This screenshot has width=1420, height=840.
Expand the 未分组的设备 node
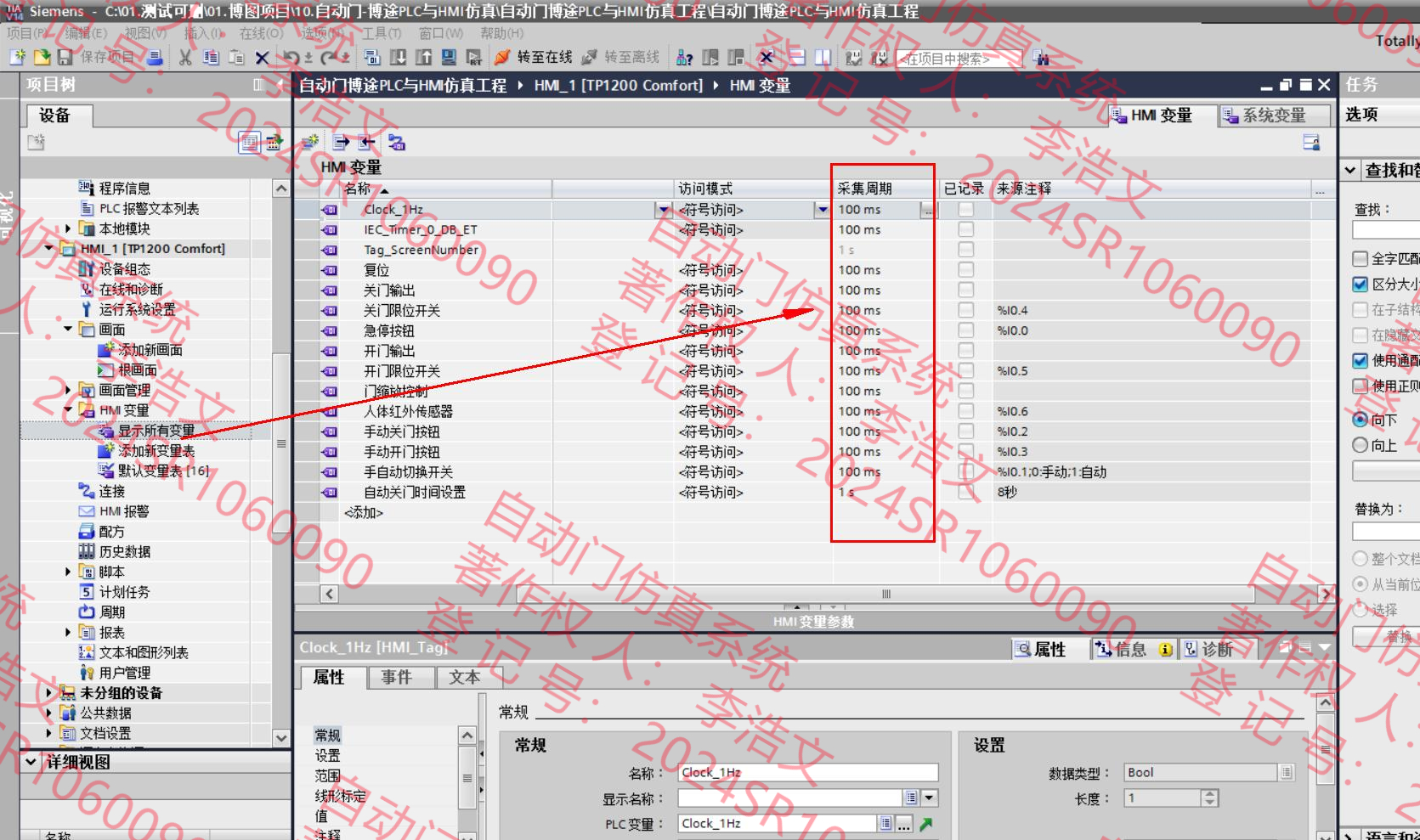pos(49,693)
